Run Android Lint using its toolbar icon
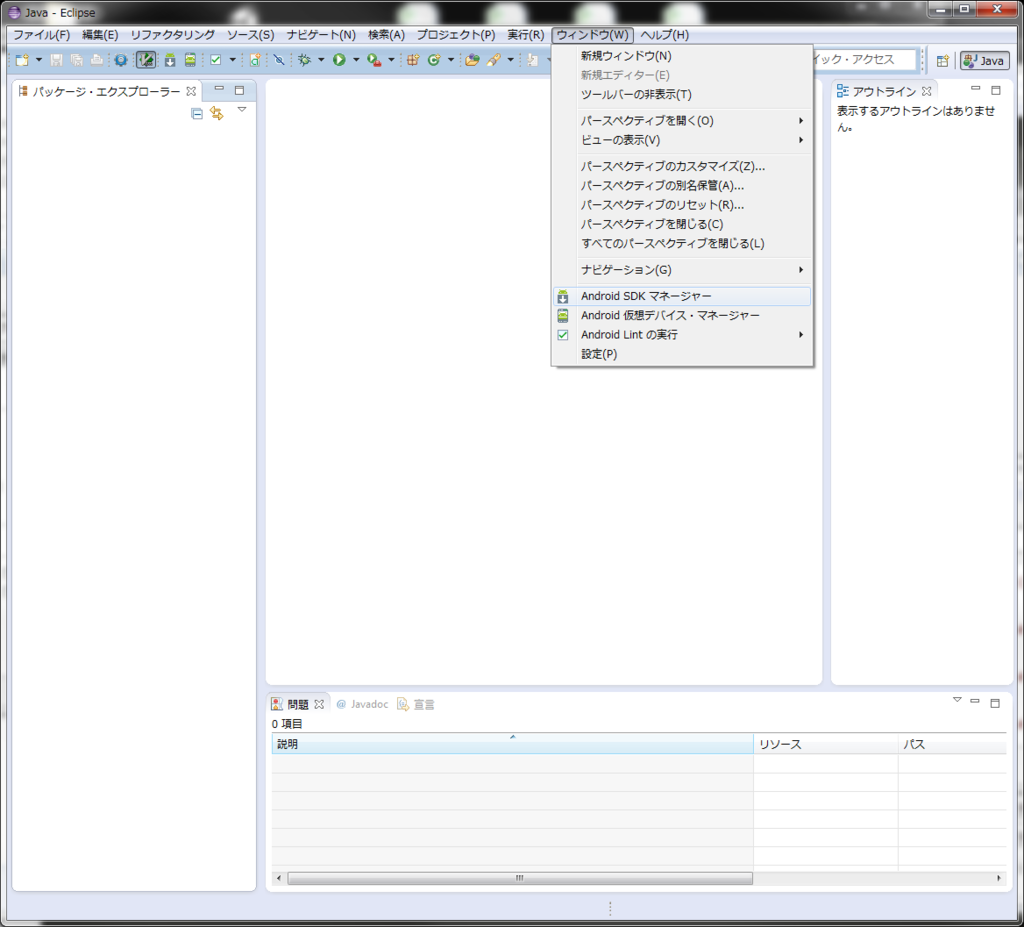The width and height of the screenshot is (1024, 927). click(215, 61)
